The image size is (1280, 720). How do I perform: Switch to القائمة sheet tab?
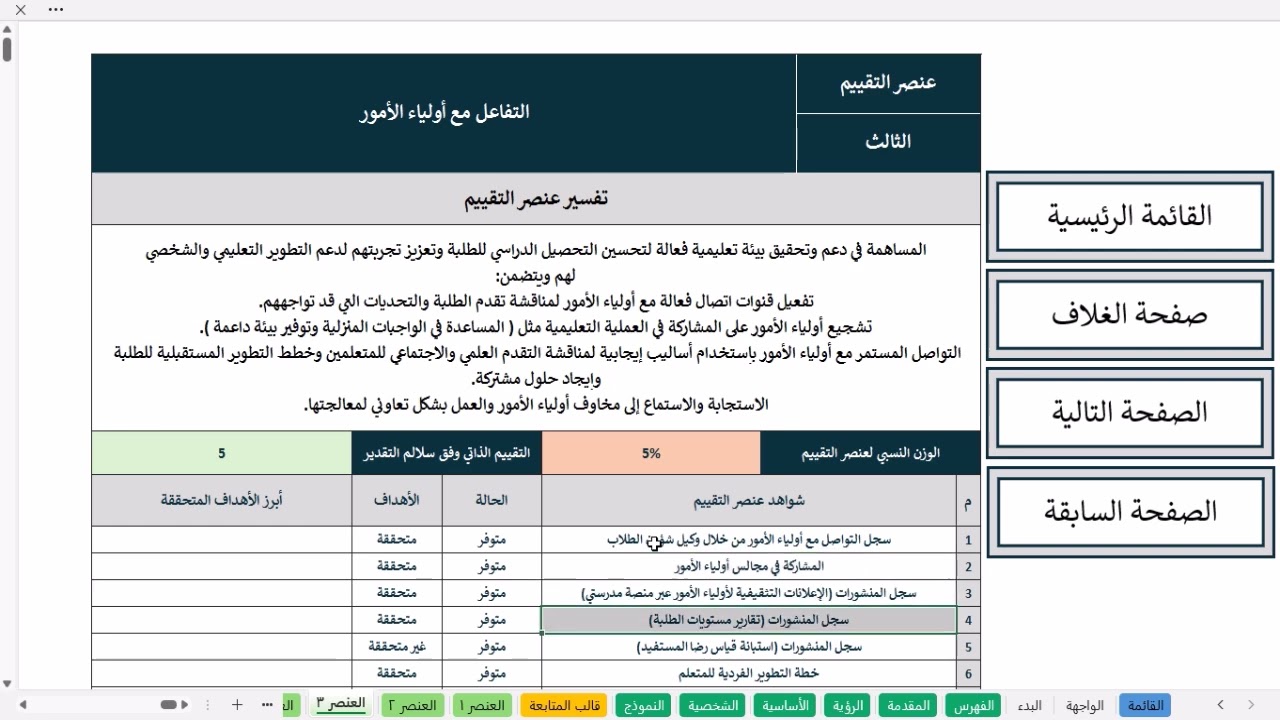1145,705
